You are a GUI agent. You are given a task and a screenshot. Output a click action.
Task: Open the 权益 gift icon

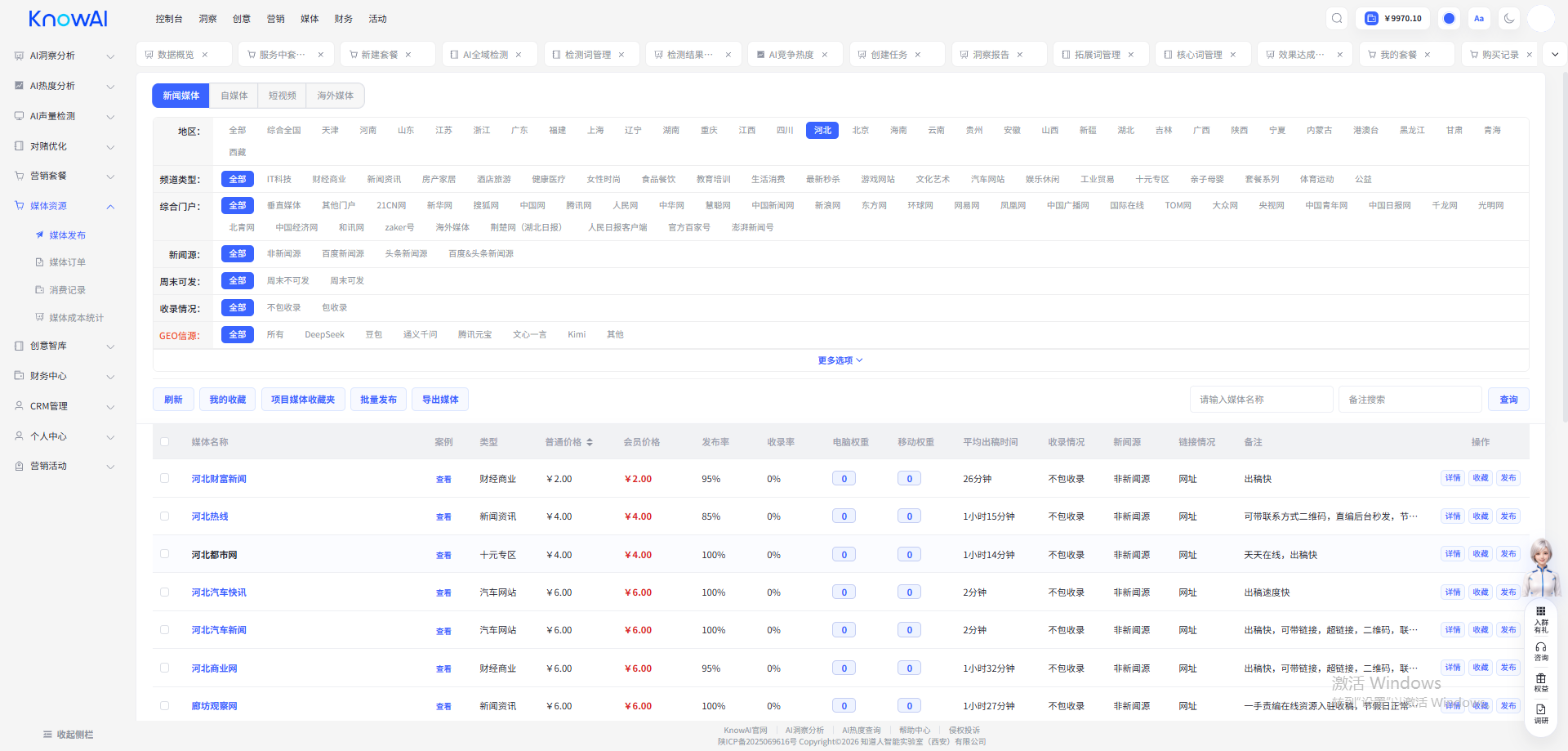coord(1541,683)
